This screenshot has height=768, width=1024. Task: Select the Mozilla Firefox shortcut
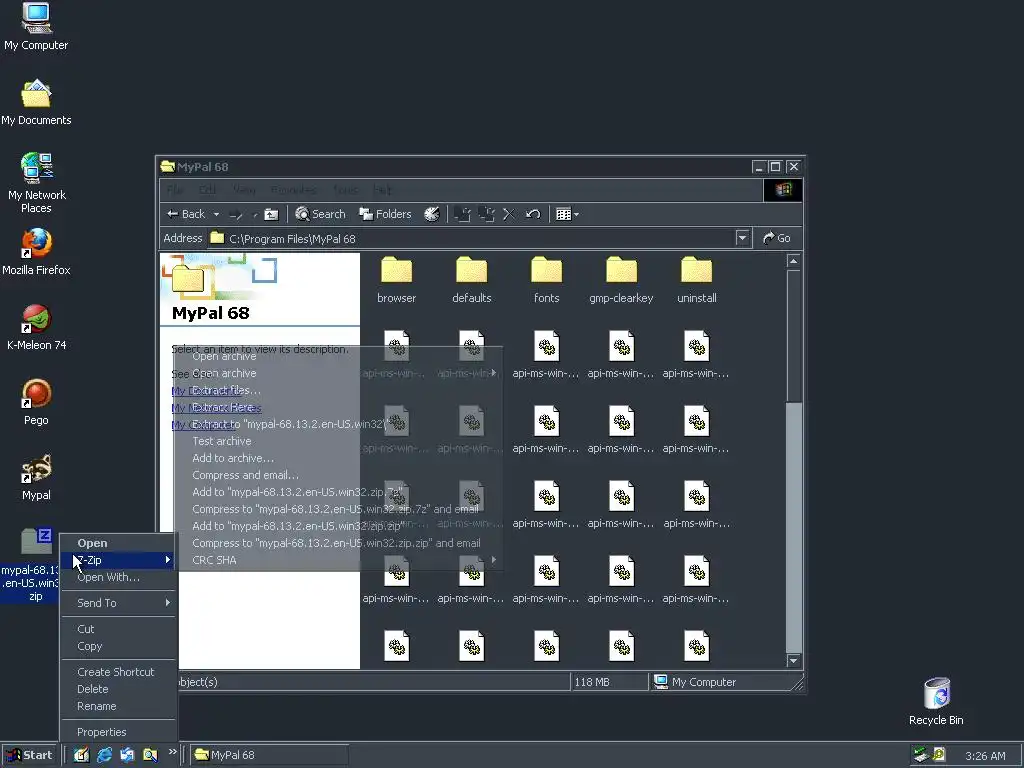(36, 252)
